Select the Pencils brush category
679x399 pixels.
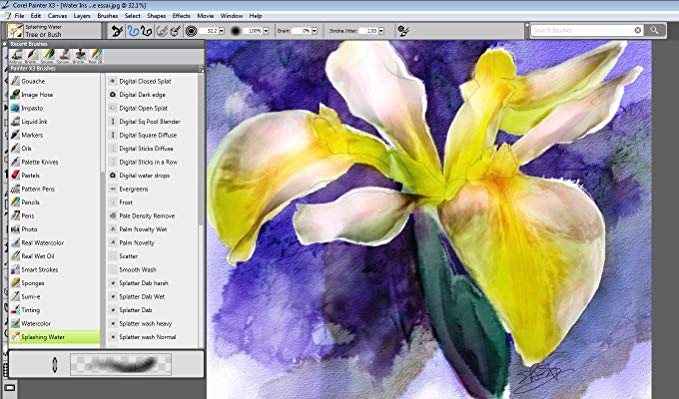tap(55, 202)
